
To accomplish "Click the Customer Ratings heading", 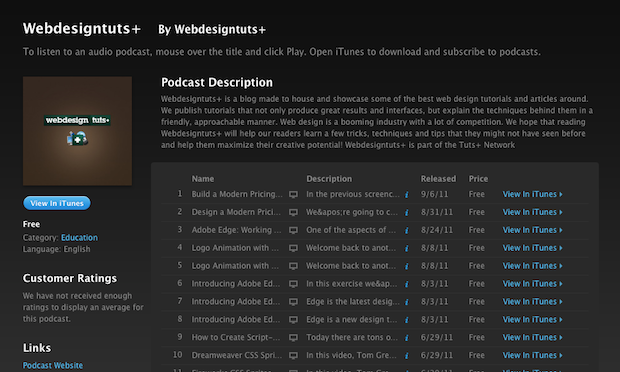I will tap(70, 278).
